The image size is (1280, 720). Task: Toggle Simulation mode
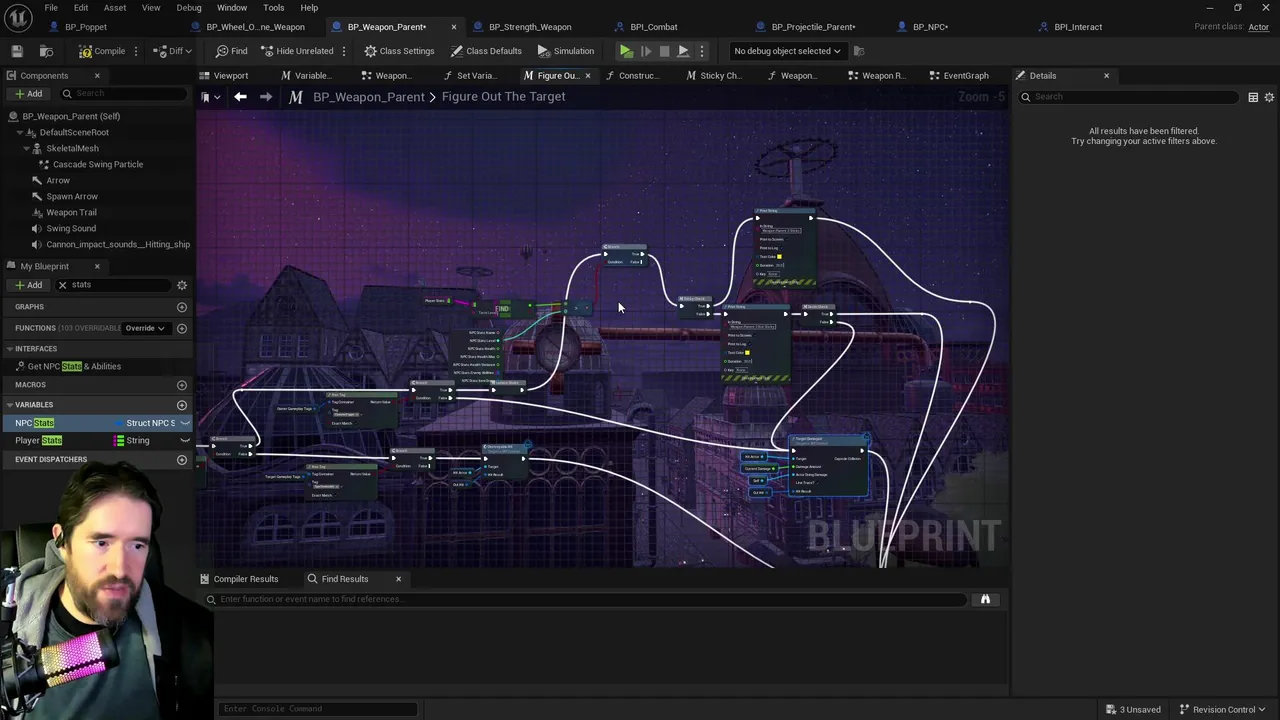pyautogui.click(x=566, y=51)
